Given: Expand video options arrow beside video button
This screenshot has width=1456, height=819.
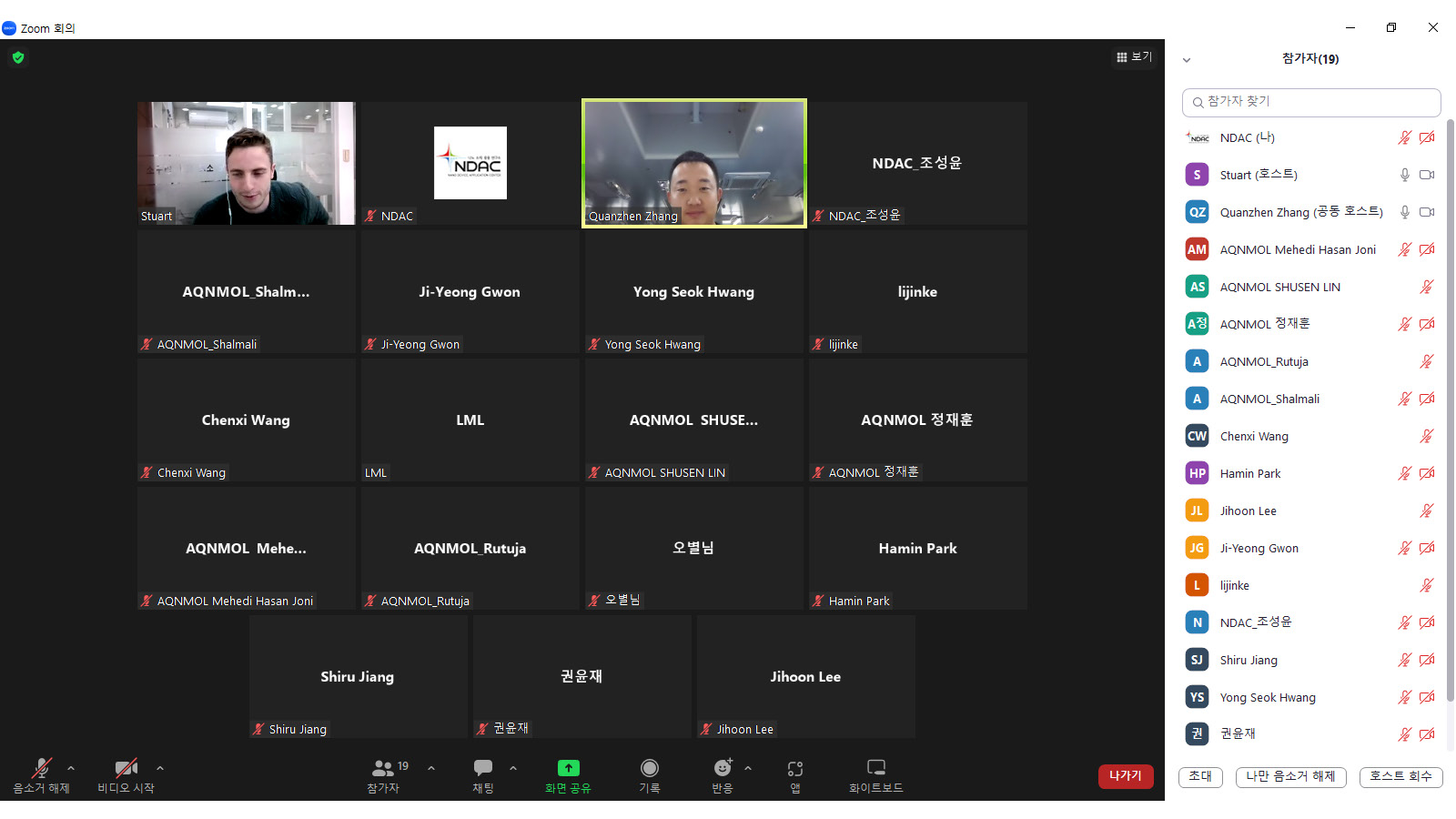Looking at the screenshot, I should click(160, 768).
